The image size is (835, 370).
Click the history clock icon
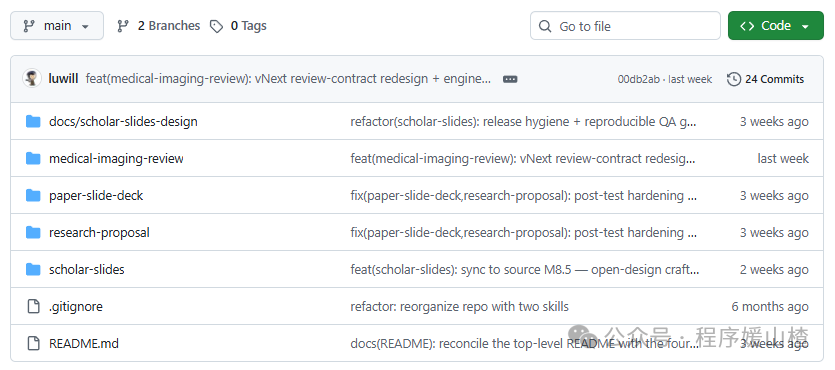(x=734, y=79)
